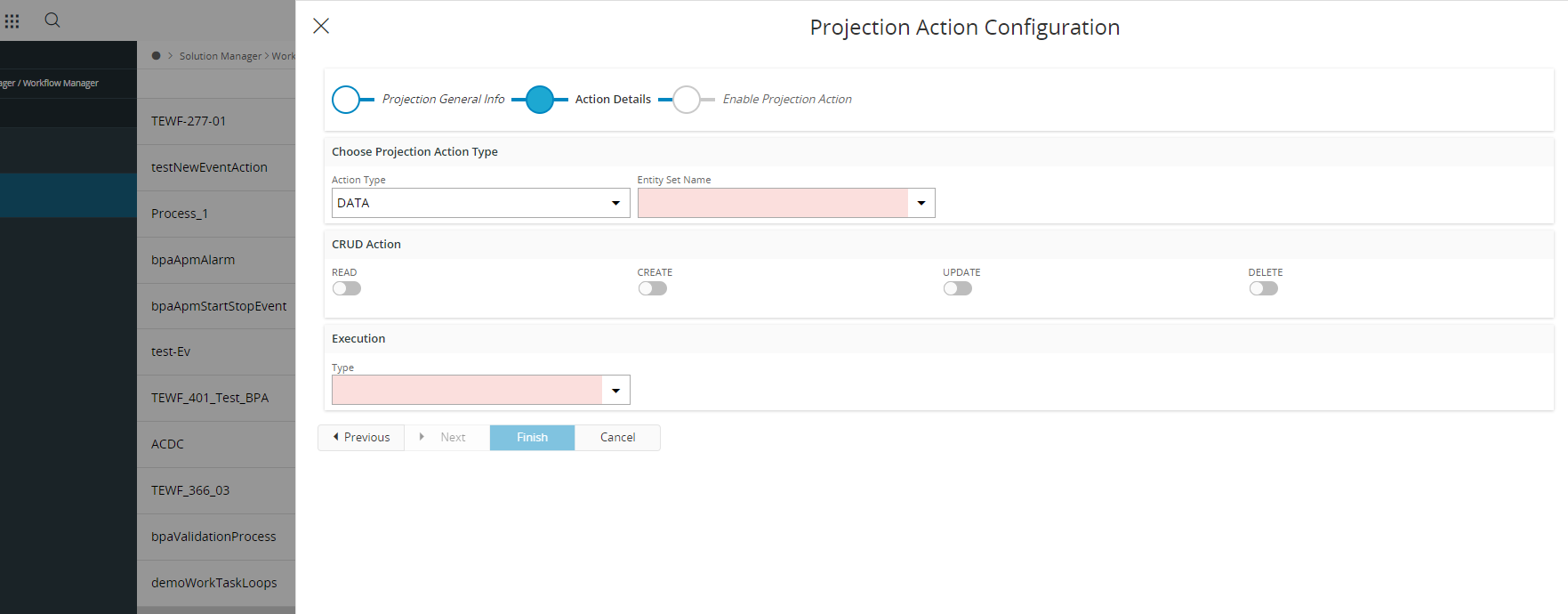Click the Projection General Info step circle
This screenshot has height=614, width=1568.
point(346,100)
